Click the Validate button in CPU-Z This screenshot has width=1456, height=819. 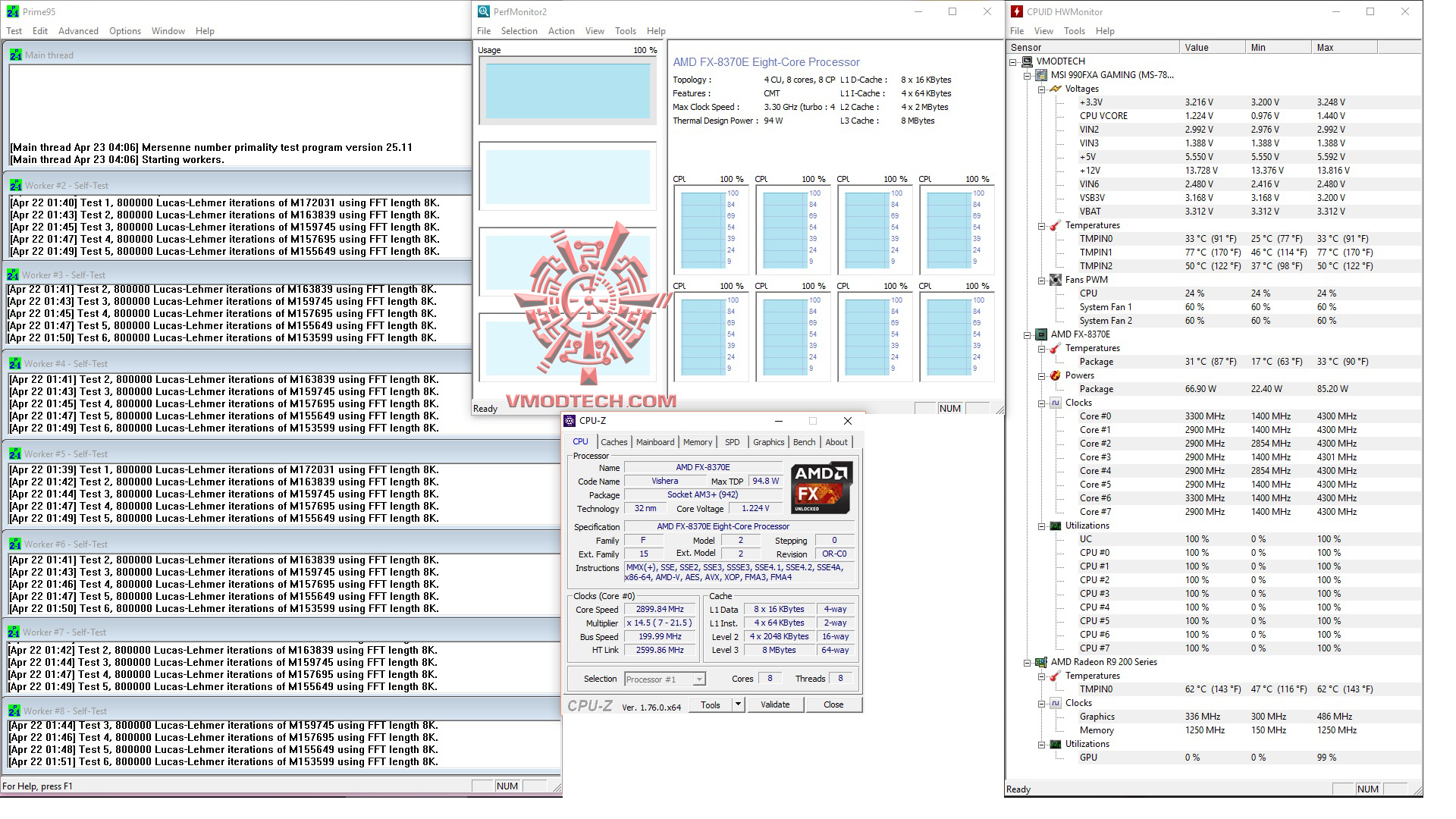click(774, 704)
